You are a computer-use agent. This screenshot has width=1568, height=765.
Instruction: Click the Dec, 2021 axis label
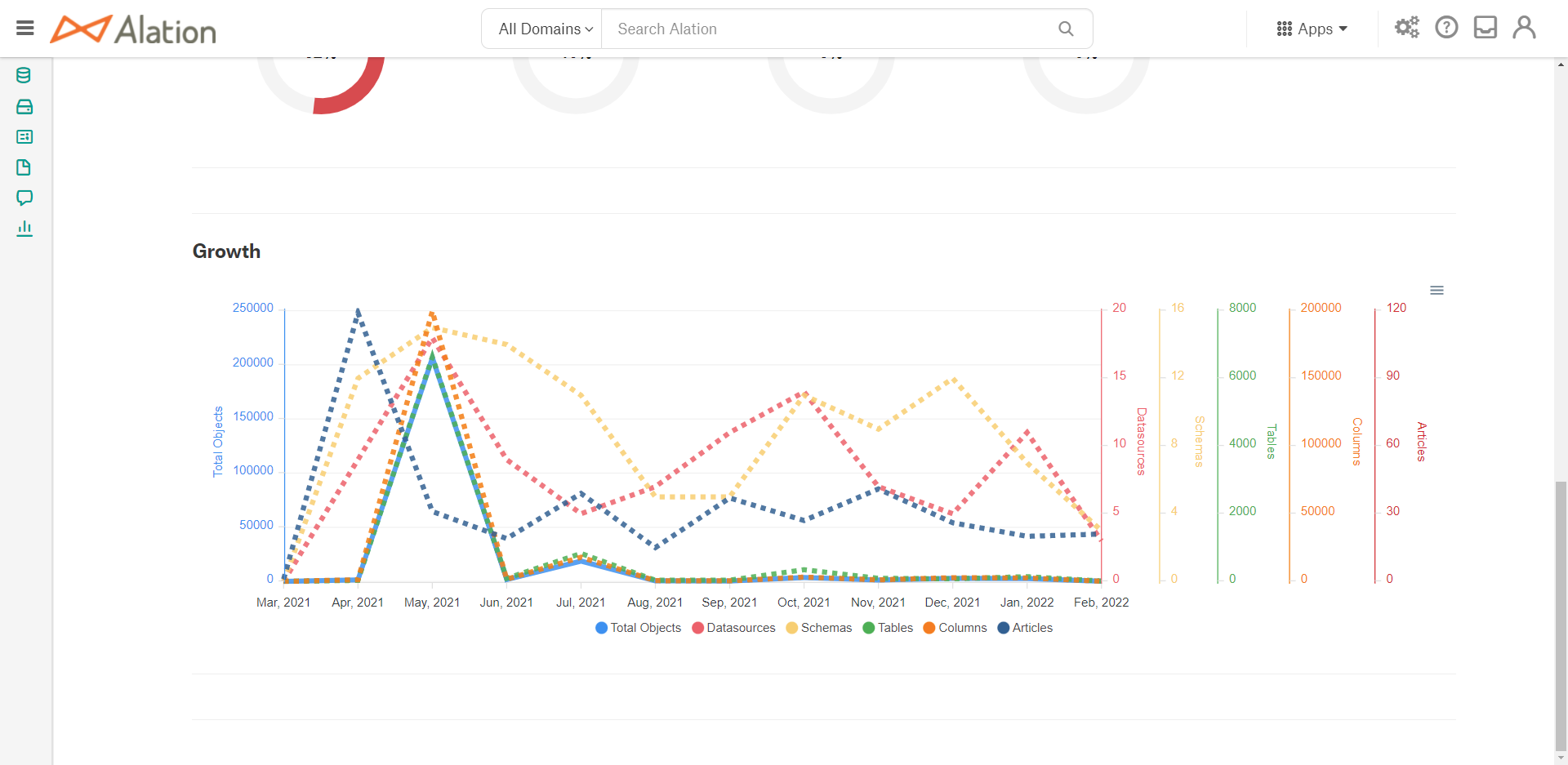coord(952,603)
